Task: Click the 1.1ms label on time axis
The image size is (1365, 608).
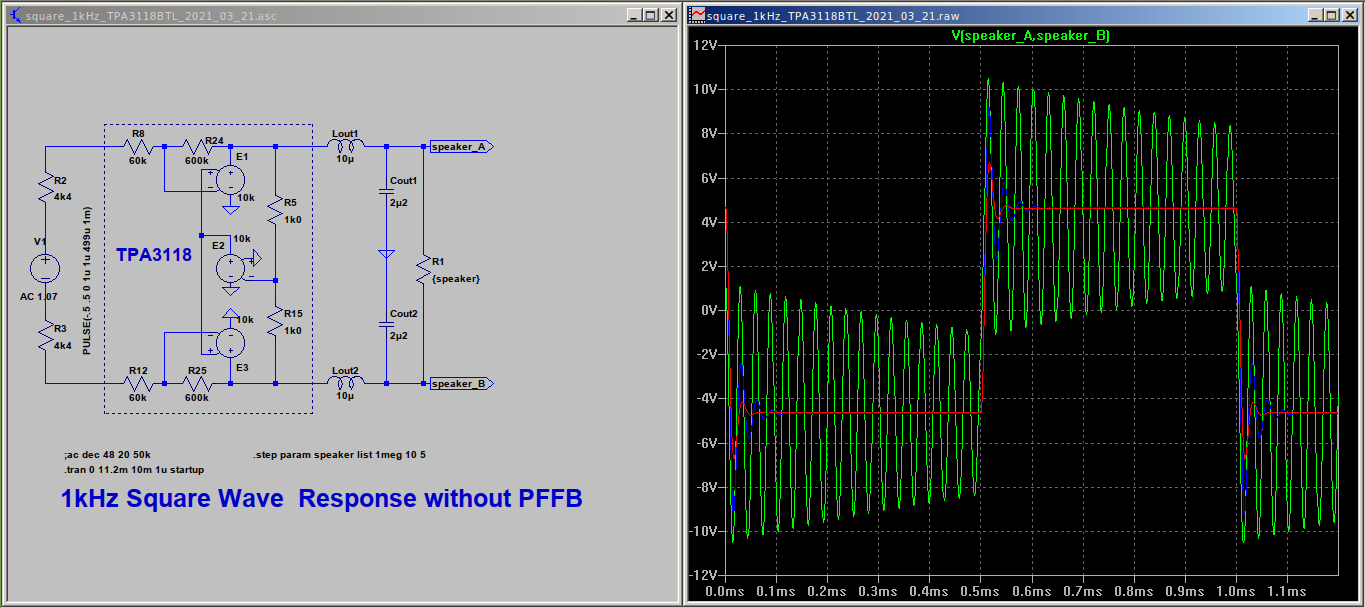Action: tap(1287, 592)
